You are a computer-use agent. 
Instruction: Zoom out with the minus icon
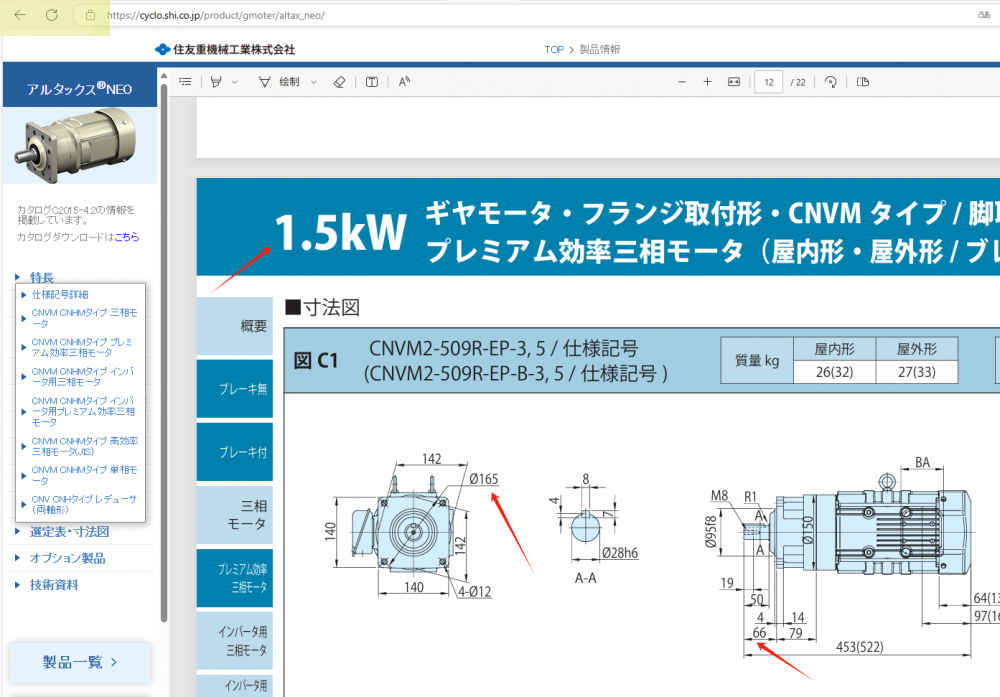682,82
